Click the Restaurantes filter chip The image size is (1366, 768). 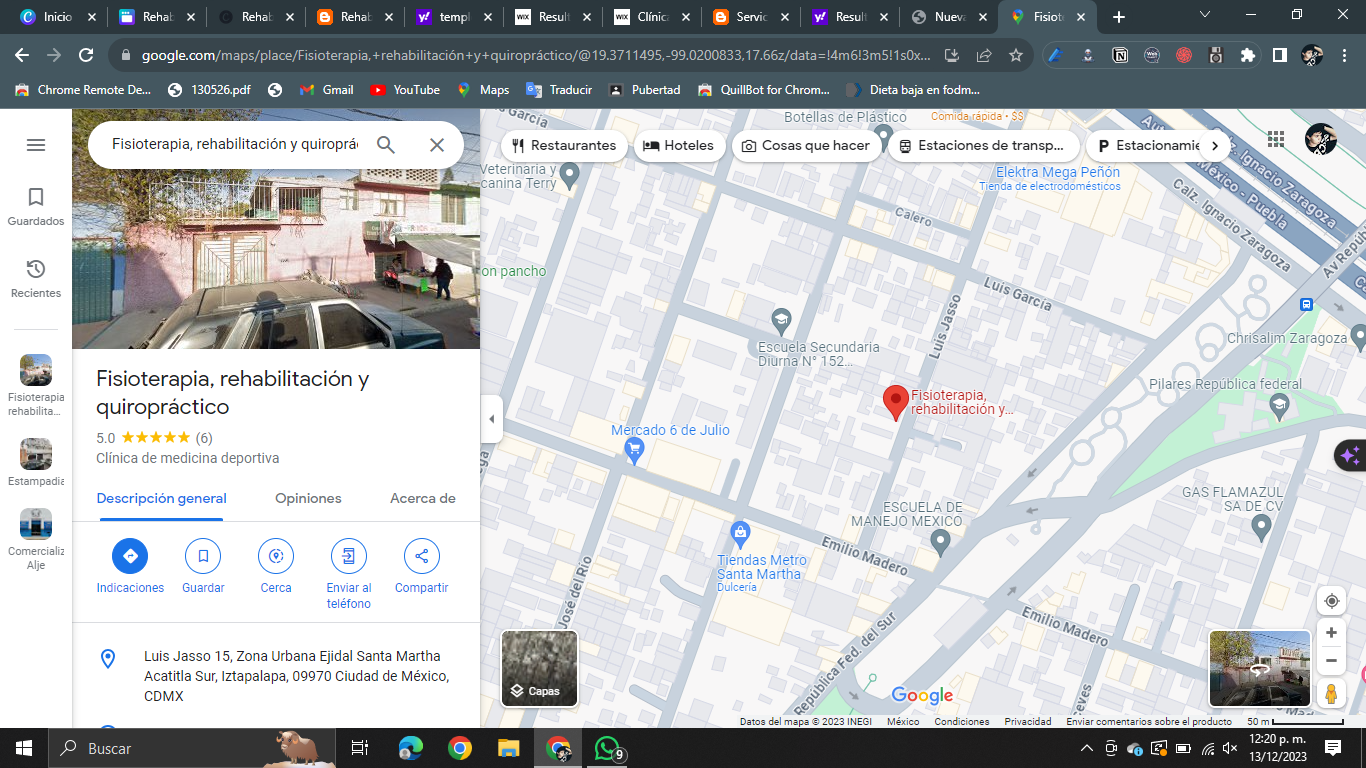coord(564,146)
